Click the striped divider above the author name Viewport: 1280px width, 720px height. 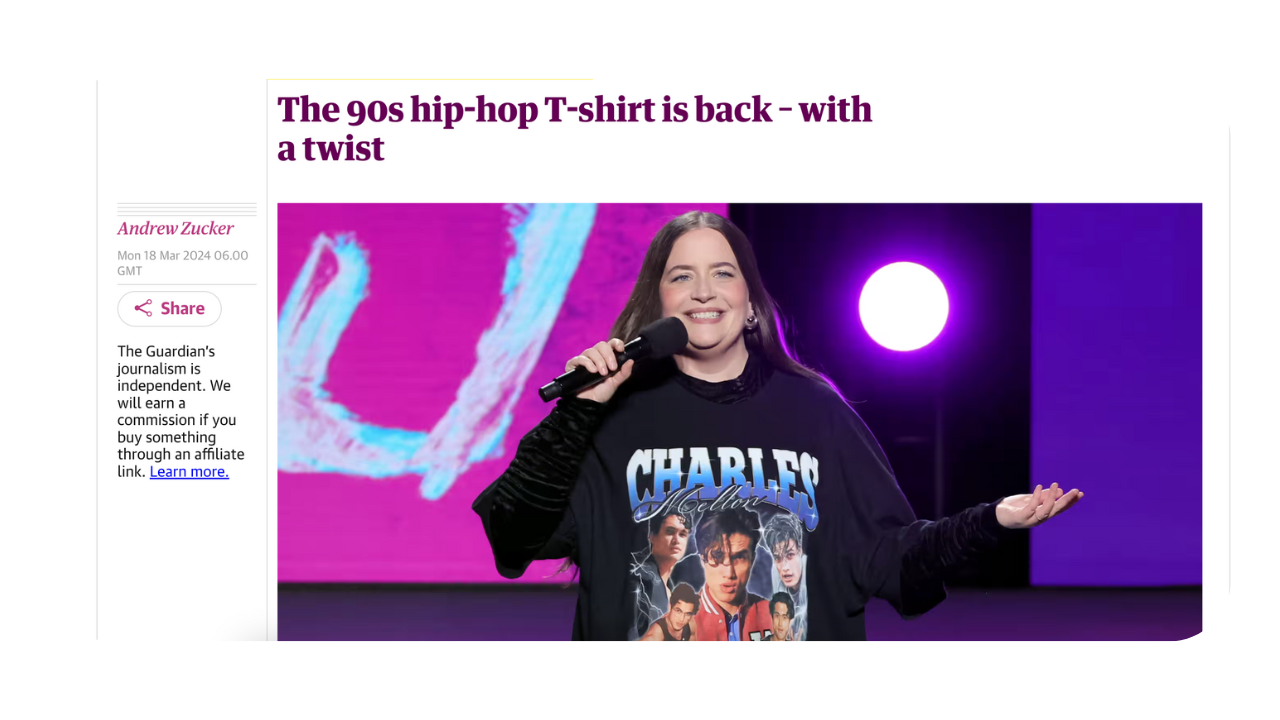(x=187, y=209)
